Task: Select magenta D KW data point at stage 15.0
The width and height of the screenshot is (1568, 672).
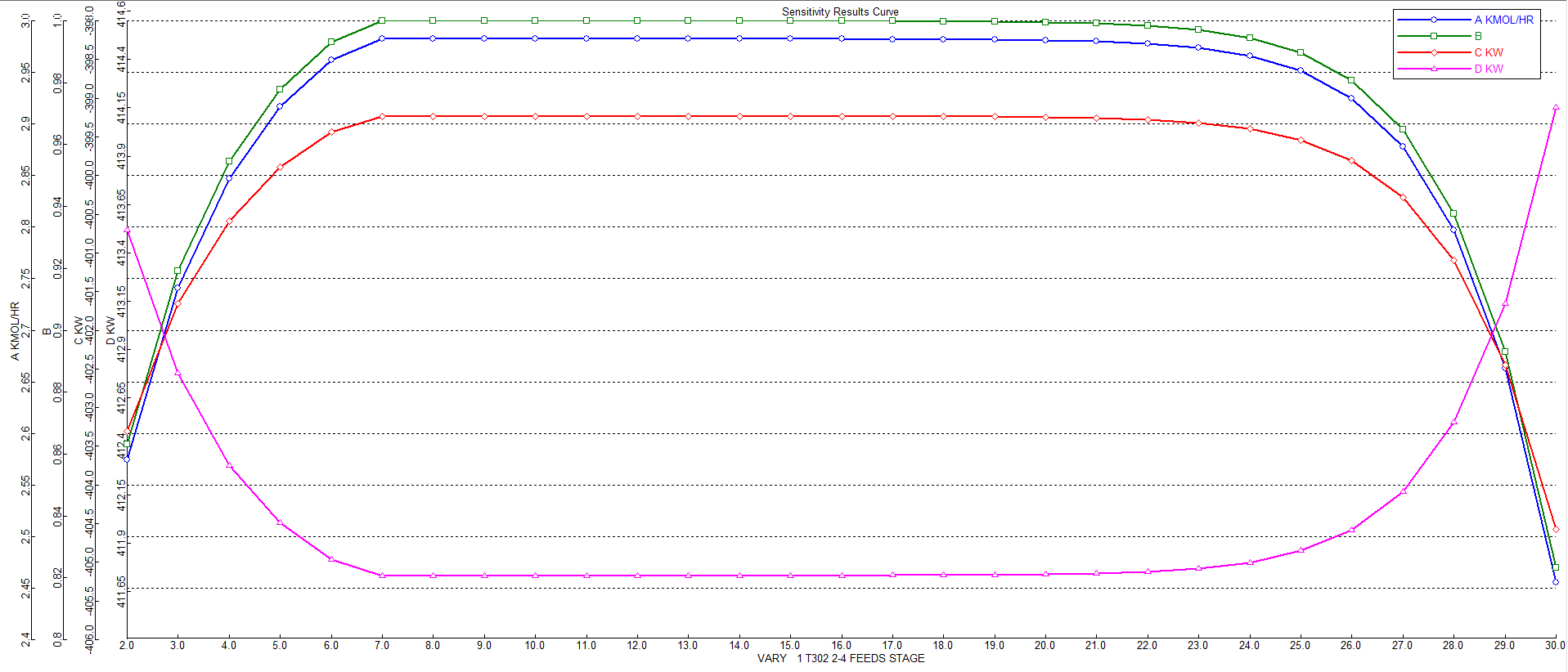Action: (x=790, y=576)
